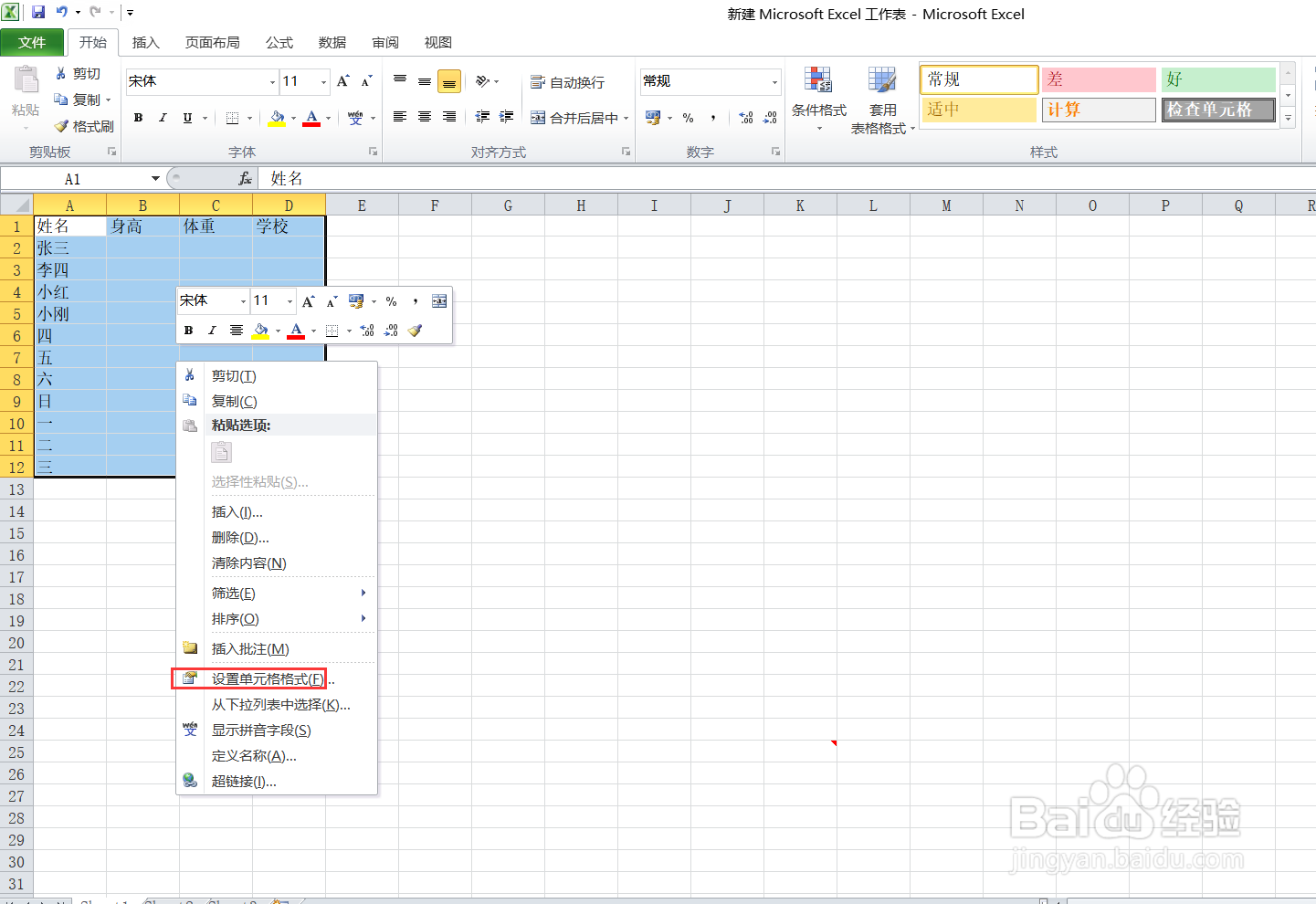Expand the cell styles gallery arrow

click(x=1289, y=118)
